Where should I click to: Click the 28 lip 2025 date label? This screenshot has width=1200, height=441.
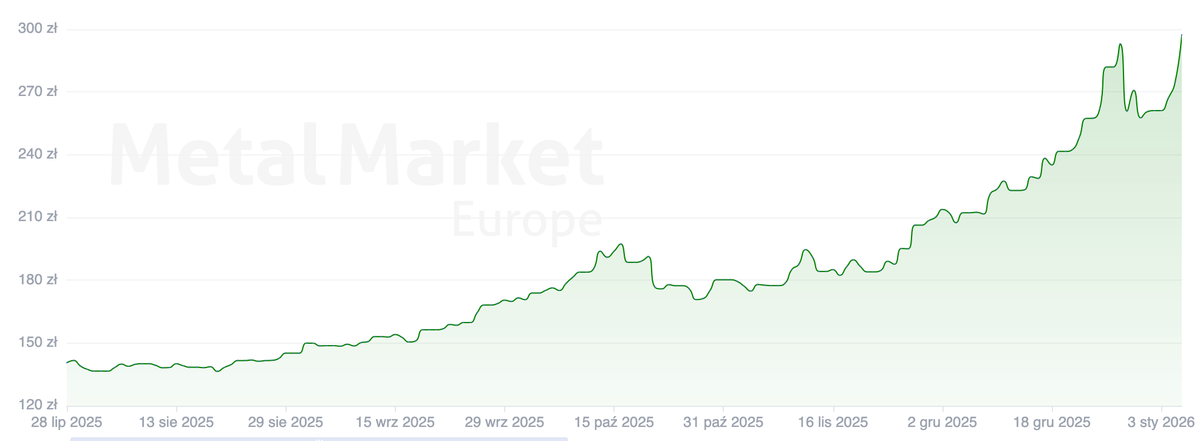coord(66,422)
